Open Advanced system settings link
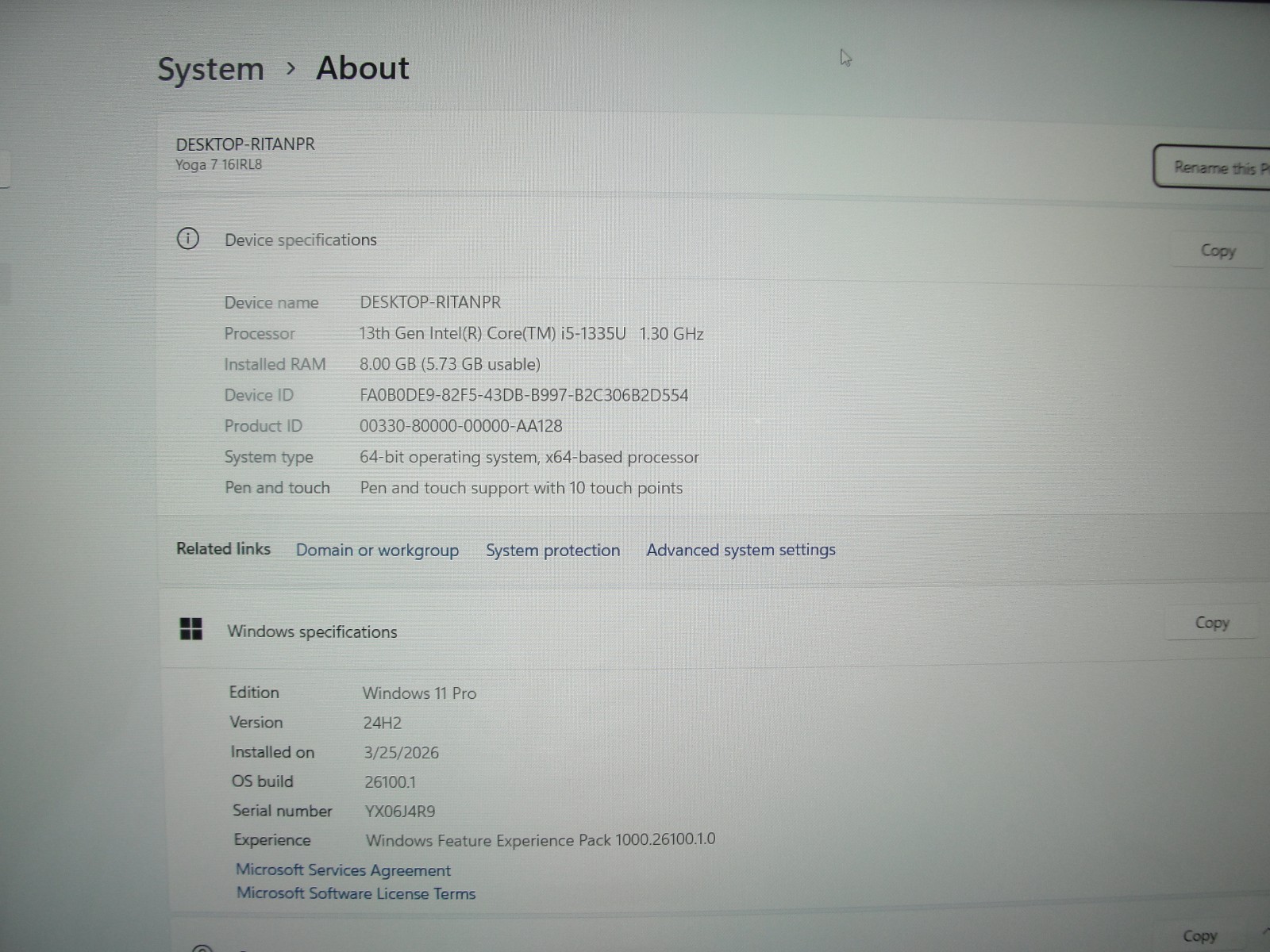Viewport: 1270px width, 952px height. (x=741, y=550)
